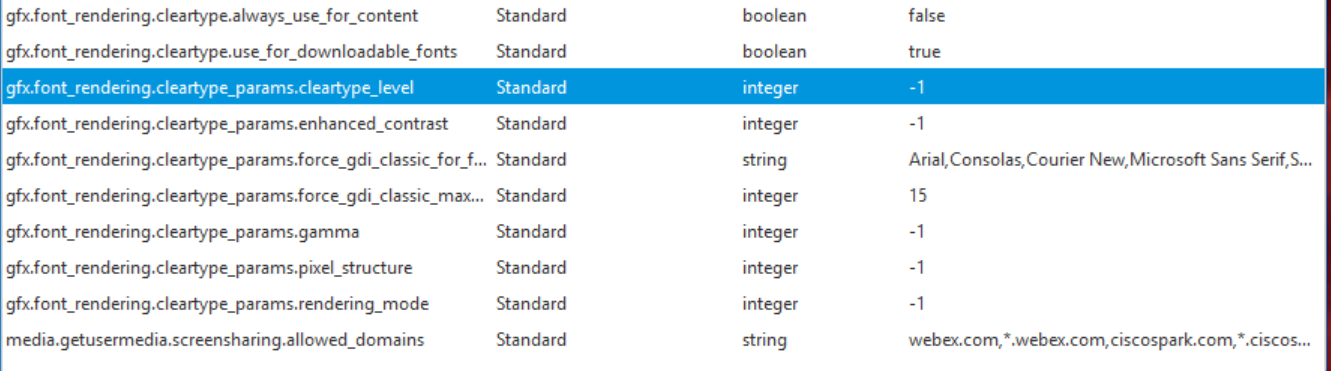The image size is (1331, 371).
Task: Click the -1 value of the gamma preference
Action: (x=917, y=232)
